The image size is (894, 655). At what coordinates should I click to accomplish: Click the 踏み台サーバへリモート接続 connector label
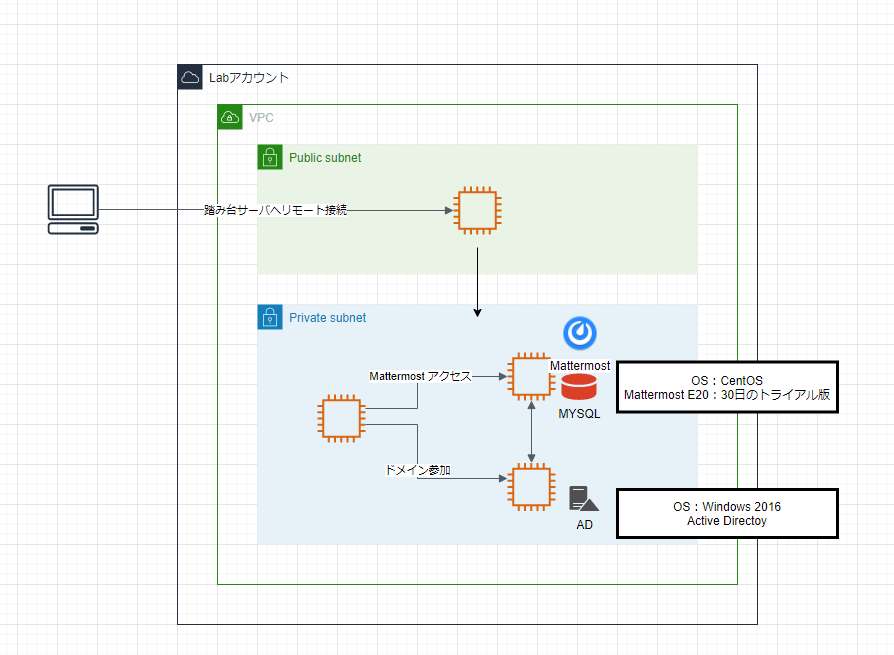point(275,210)
